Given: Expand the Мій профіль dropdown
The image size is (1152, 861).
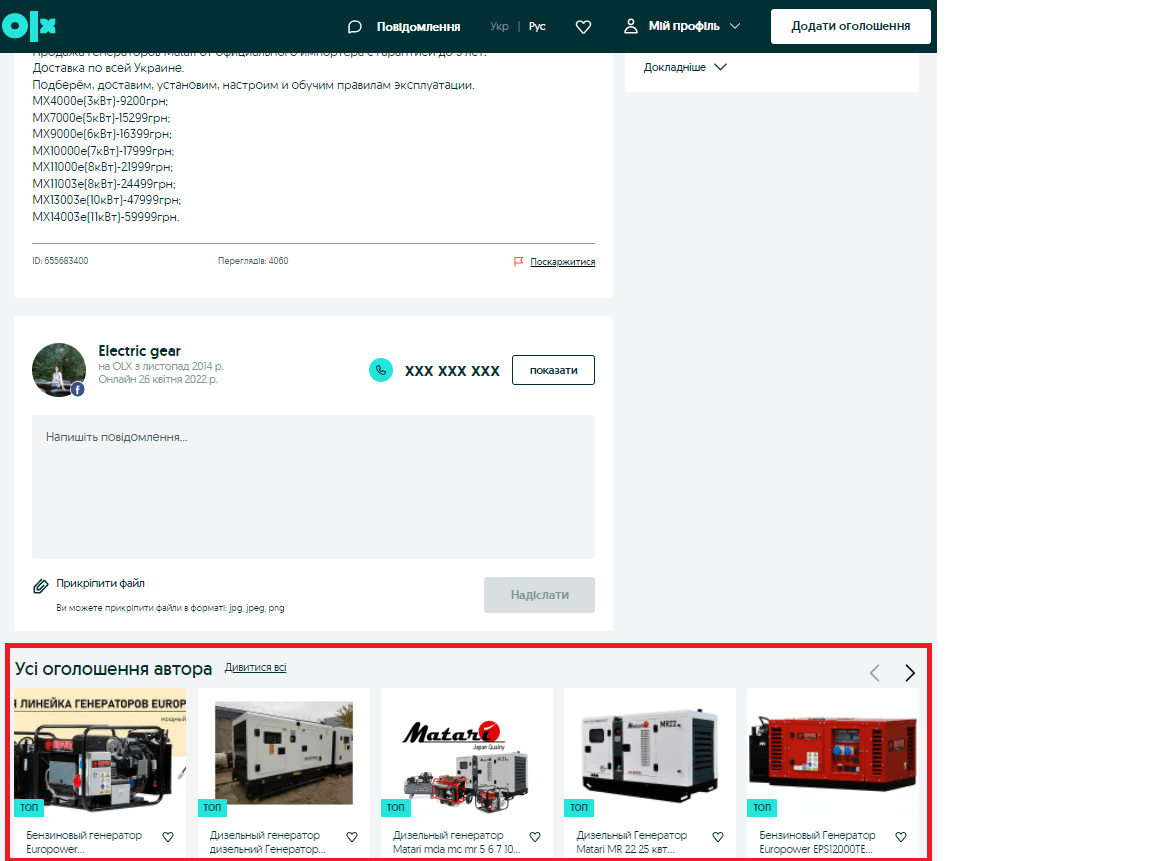Looking at the screenshot, I should point(683,26).
